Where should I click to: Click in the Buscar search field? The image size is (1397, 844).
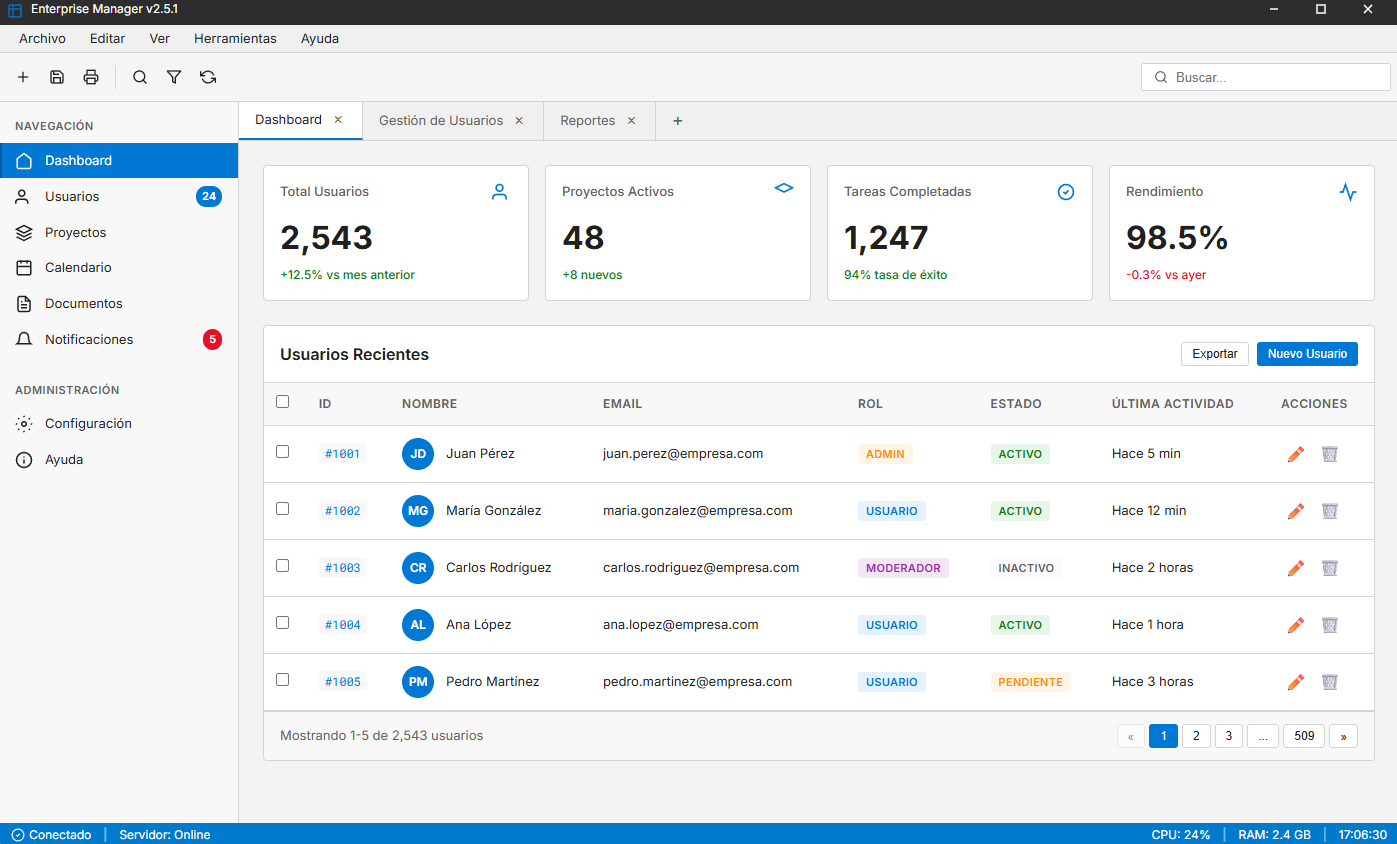click(1265, 77)
